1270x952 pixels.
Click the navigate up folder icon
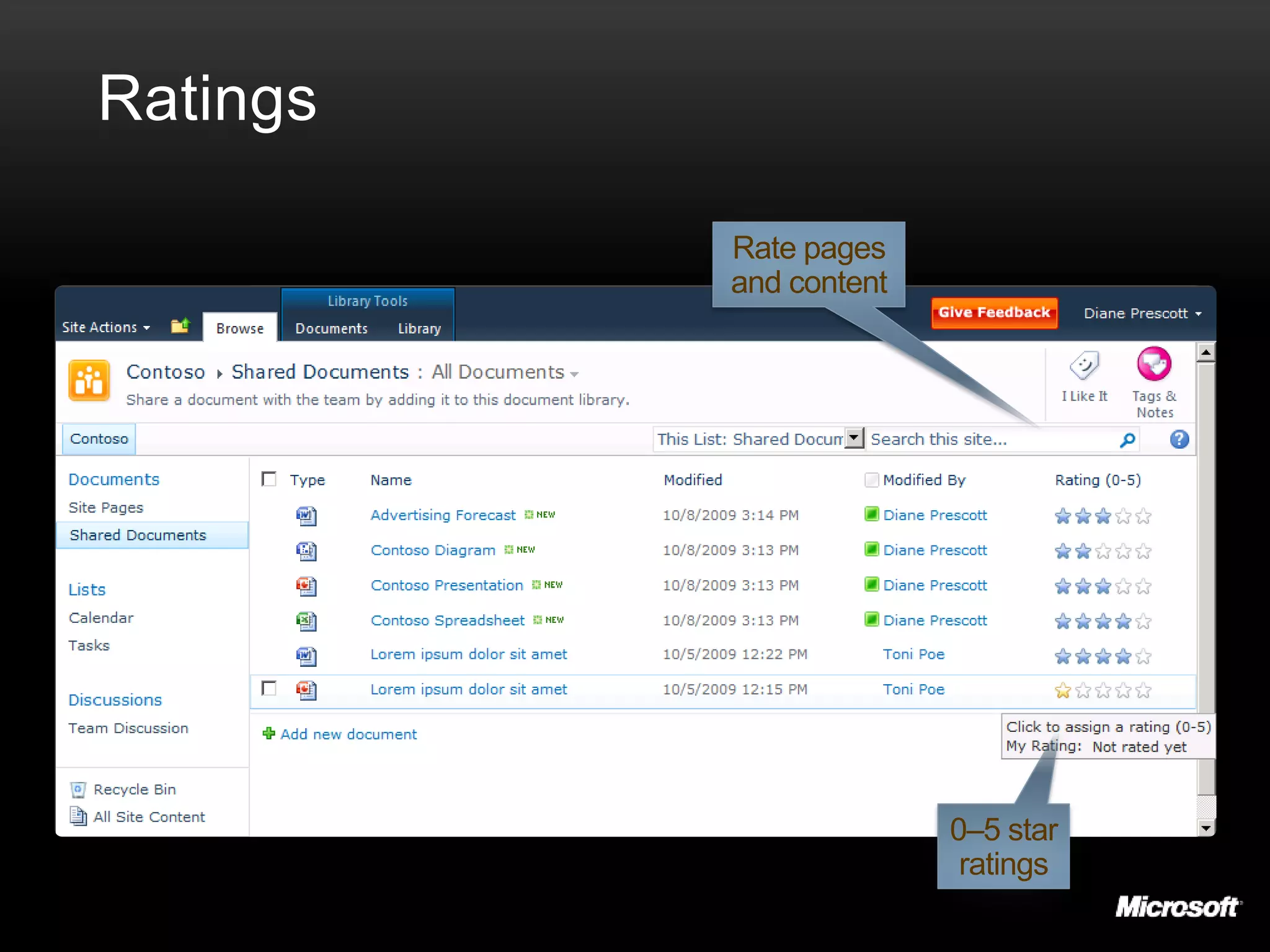180,325
